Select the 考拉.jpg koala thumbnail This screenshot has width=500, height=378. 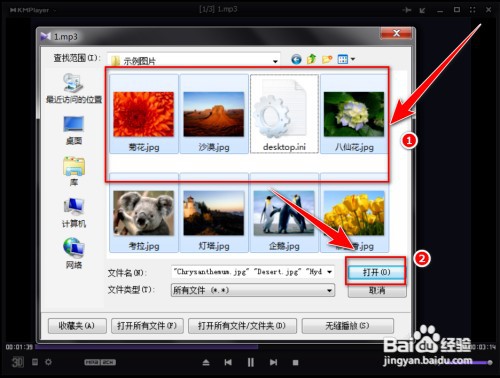click(x=144, y=213)
